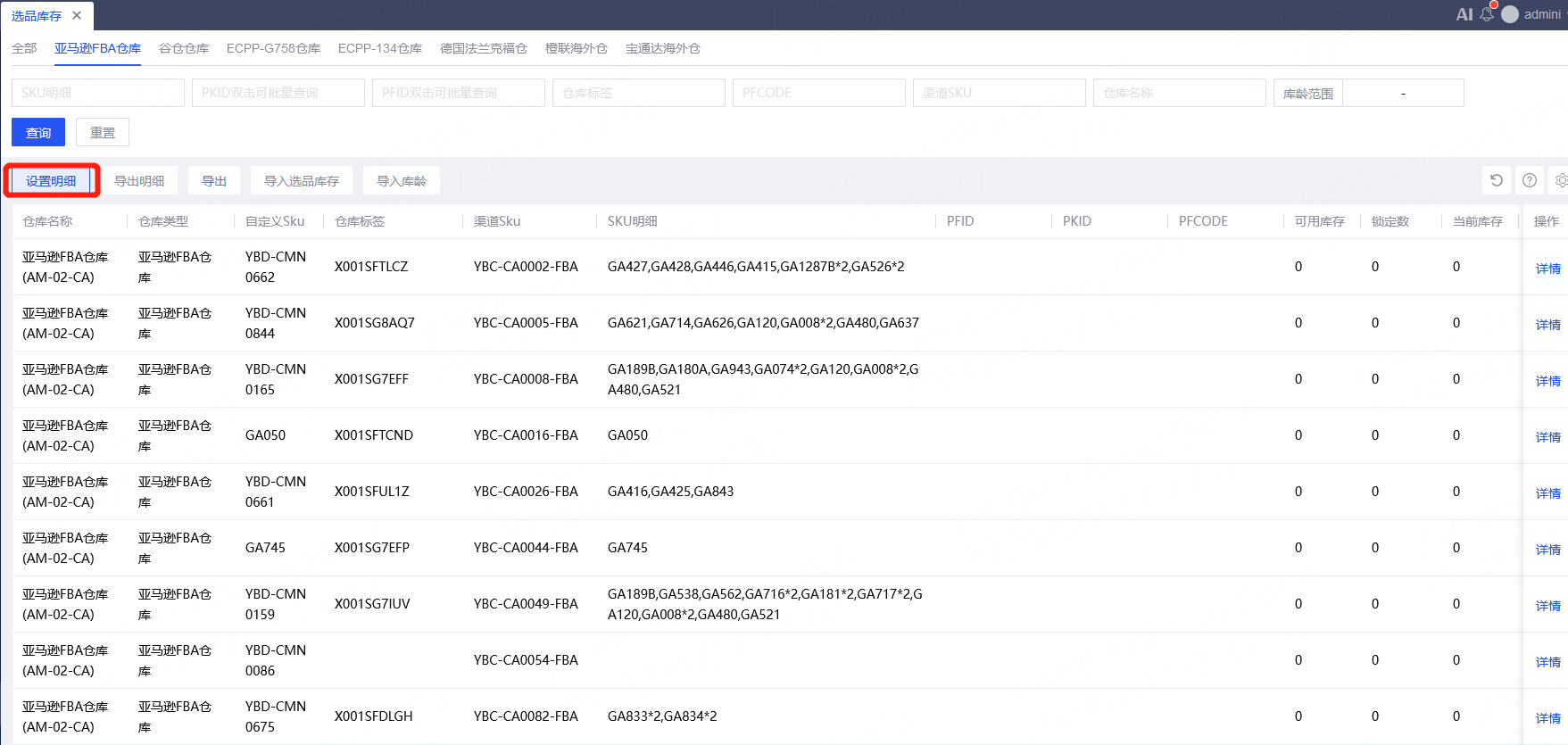Click the 设置明细 button

(51, 181)
